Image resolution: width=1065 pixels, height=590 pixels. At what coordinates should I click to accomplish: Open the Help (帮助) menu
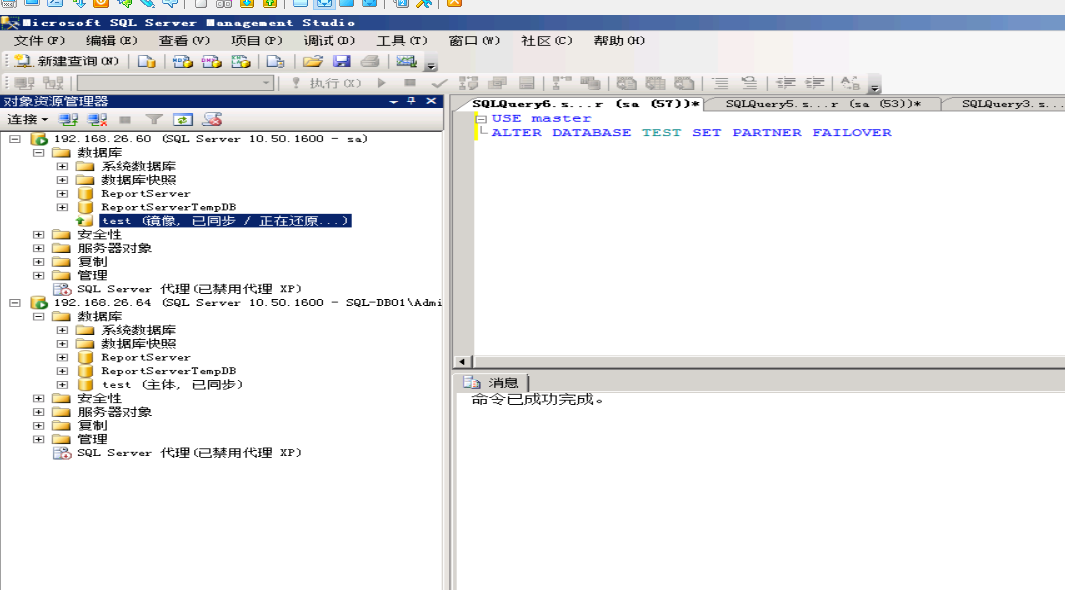[619, 41]
